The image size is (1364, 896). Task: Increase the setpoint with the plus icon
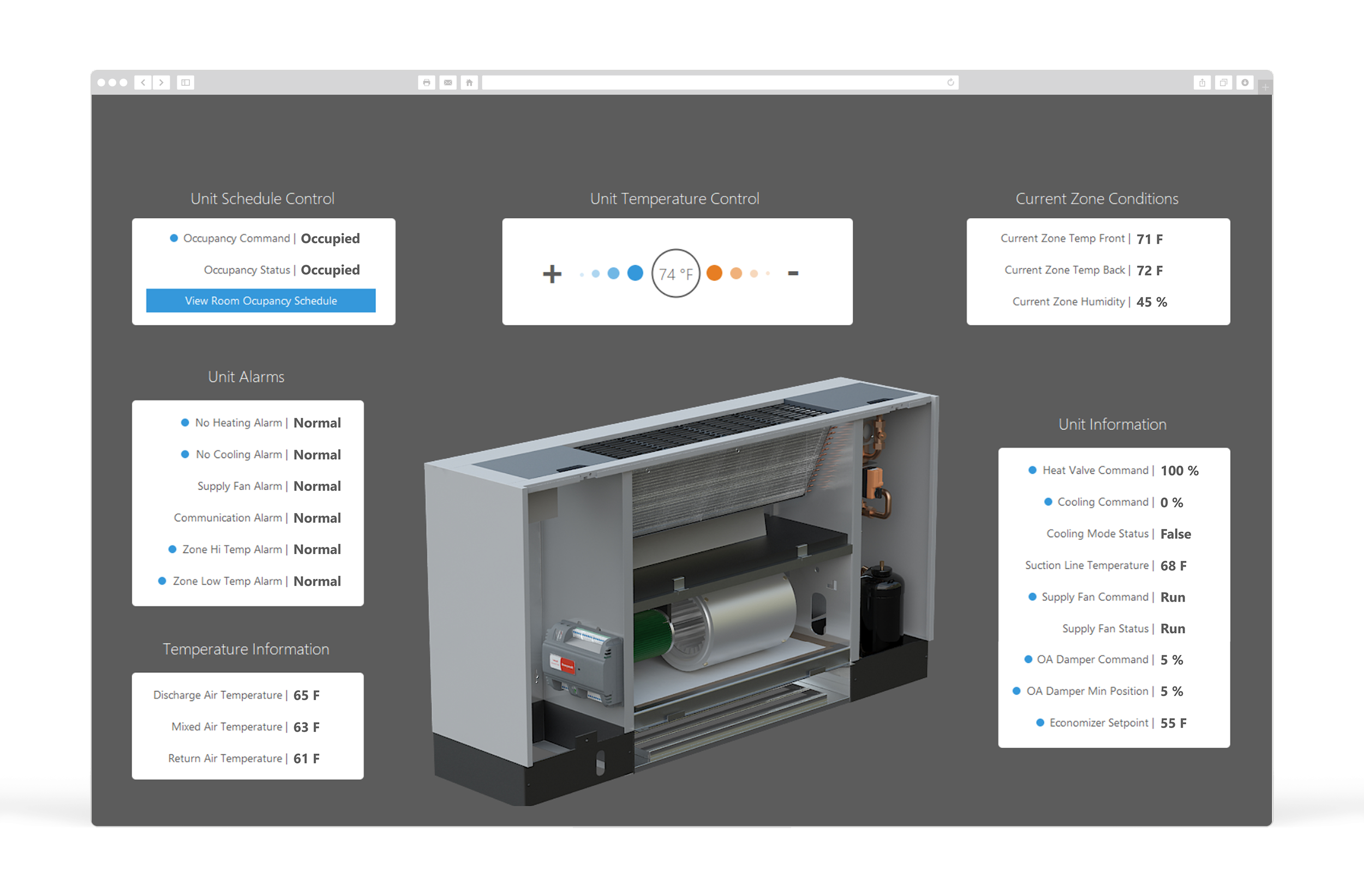(x=552, y=273)
